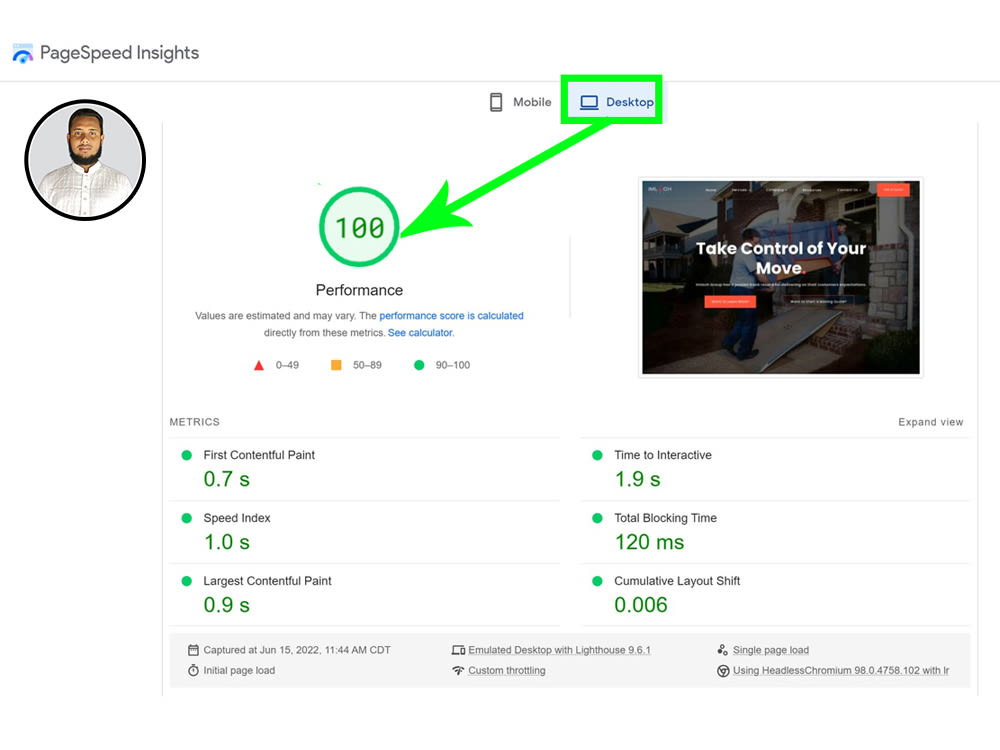Click the First Contentful Paint label
Screen dimensions: 1000x750
[x=259, y=455]
